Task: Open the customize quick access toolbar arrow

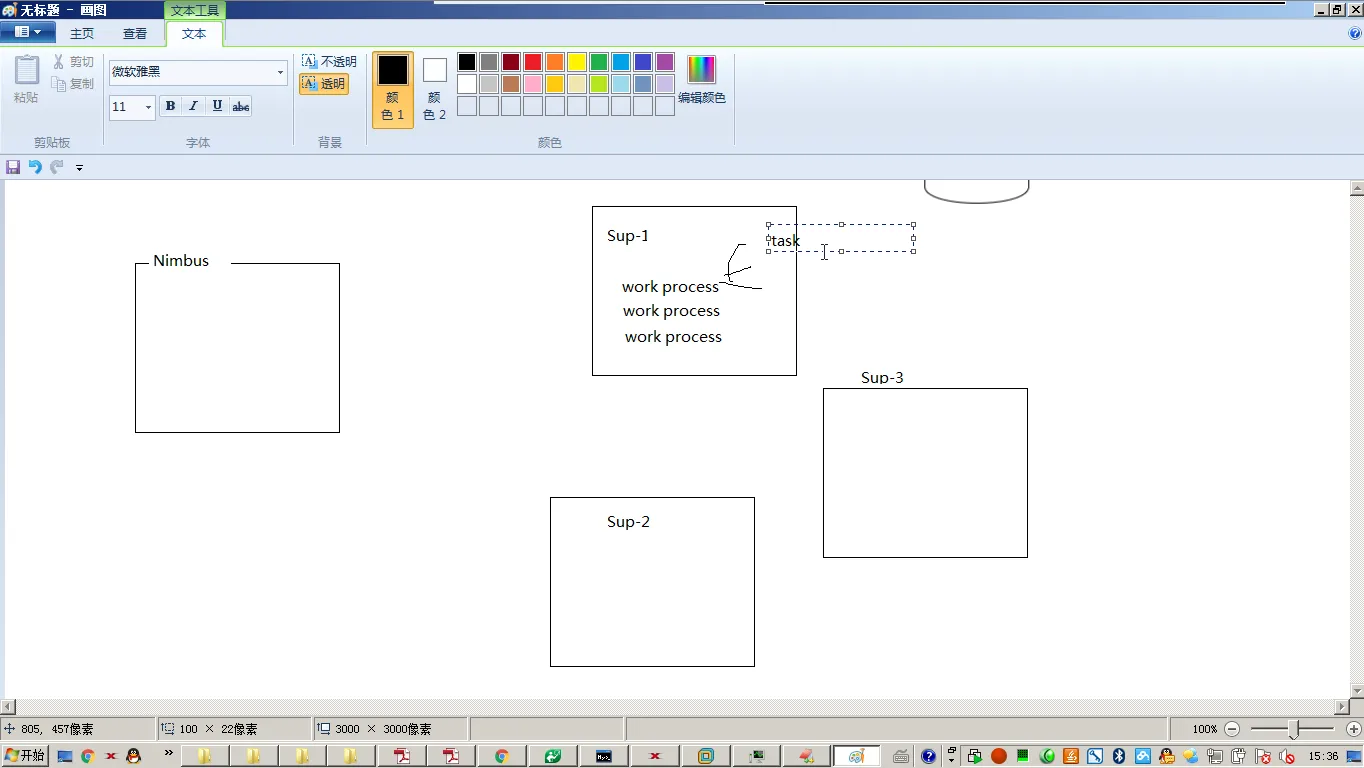Action: 79,168
